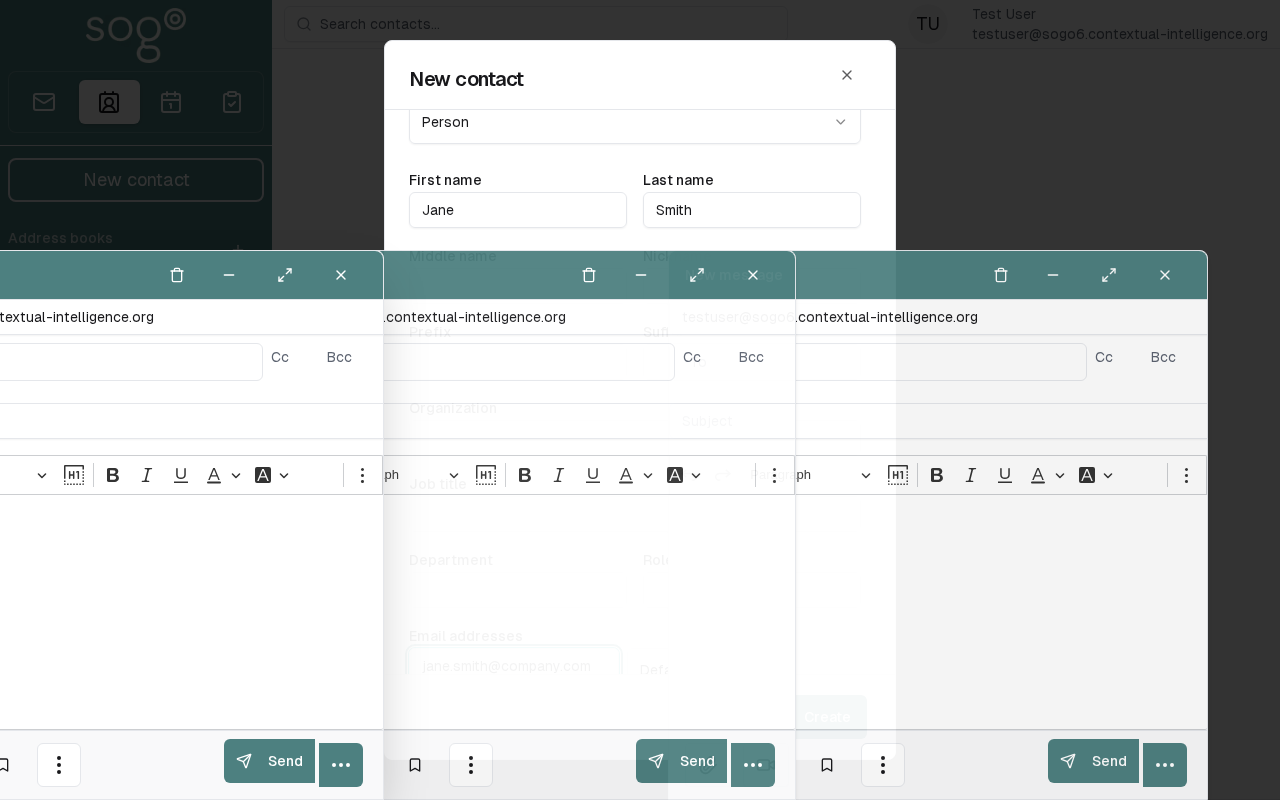Click bookmark icon in middle compose footer
The image size is (1280, 800).
[x=415, y=765]
